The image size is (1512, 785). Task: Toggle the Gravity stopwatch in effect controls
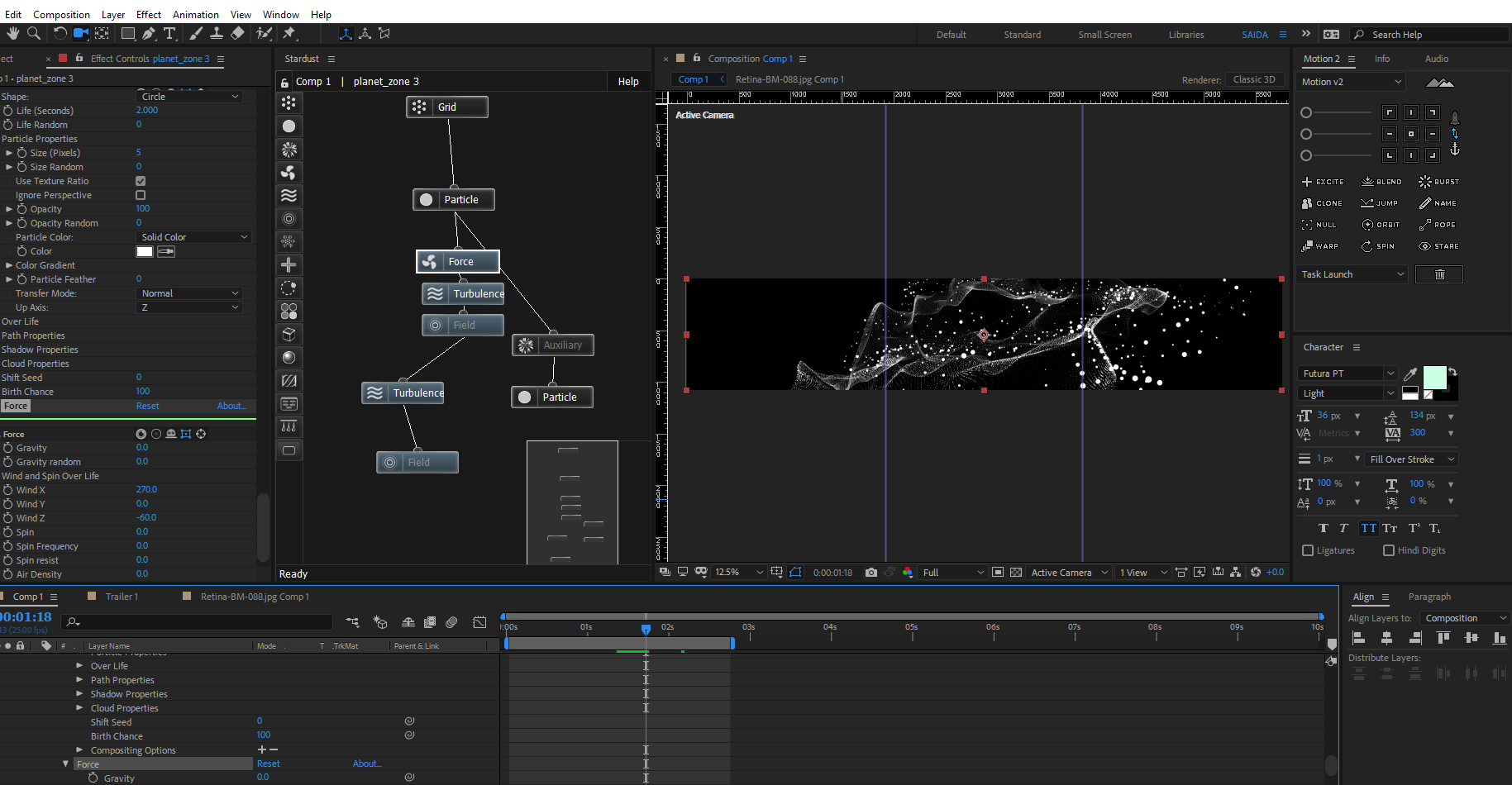[8, 448]
